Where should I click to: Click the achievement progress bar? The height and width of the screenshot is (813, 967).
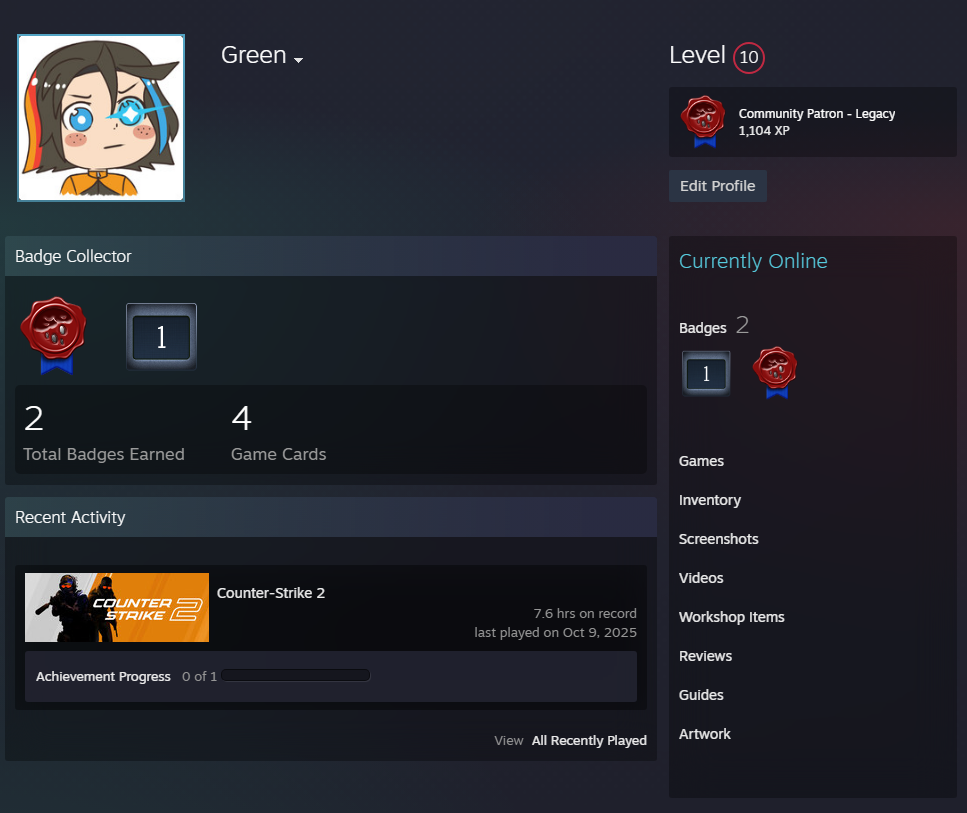[x=295, y=675]
